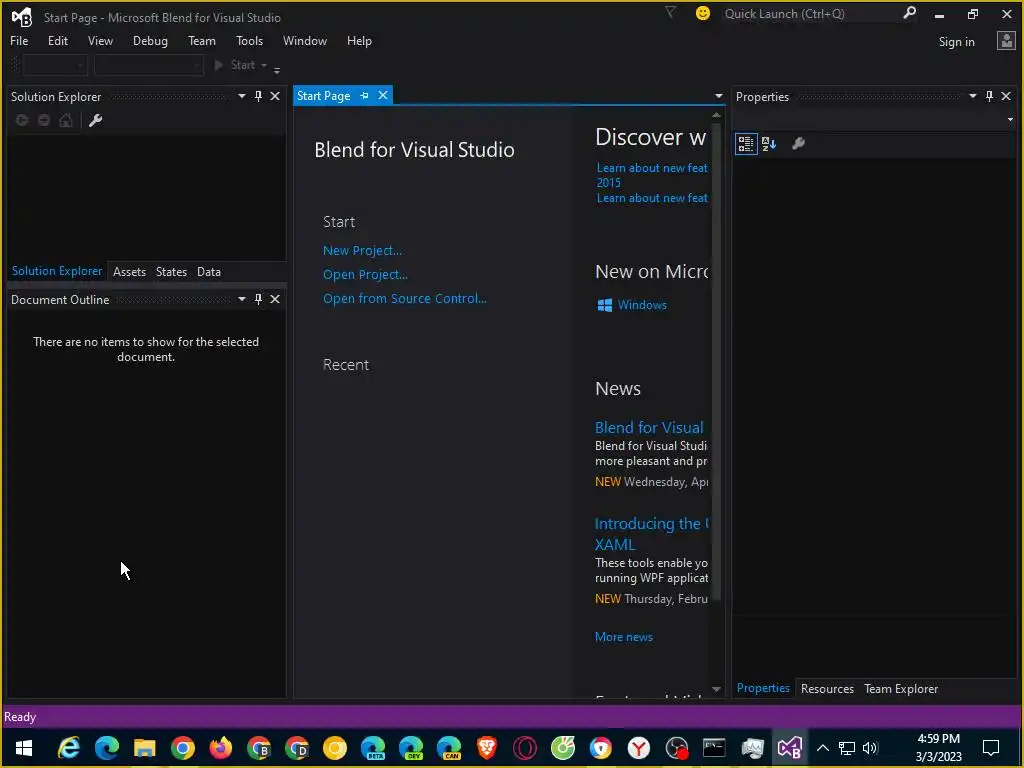This screenshot has width=1024, height=768.
Task: Open Solution Platforms combo box
Action: coord(148,65)
